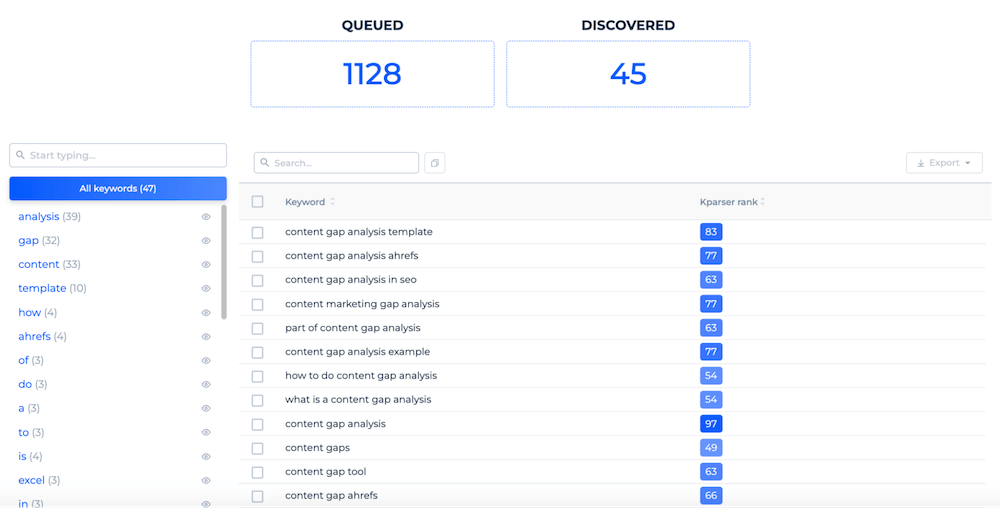
Task: Click the copy keywords icon beside Search
Action: (x=434, y=163)
